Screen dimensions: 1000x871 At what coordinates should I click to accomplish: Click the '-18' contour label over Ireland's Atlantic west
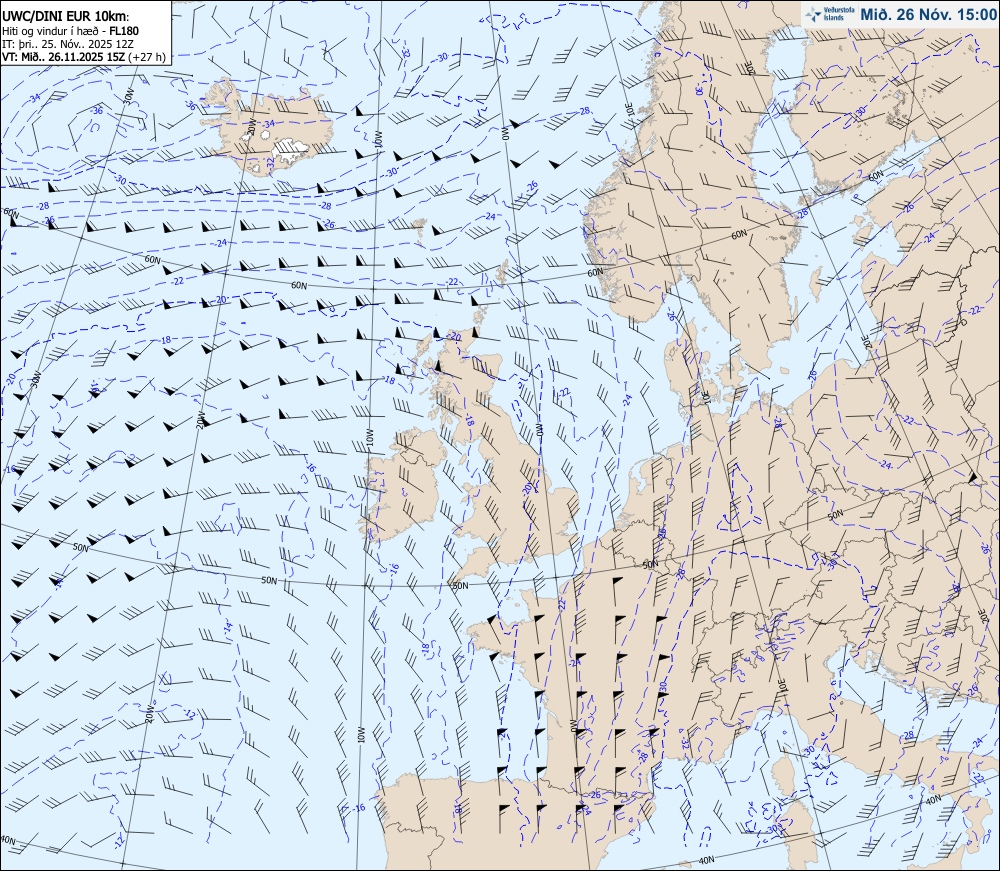390,379
